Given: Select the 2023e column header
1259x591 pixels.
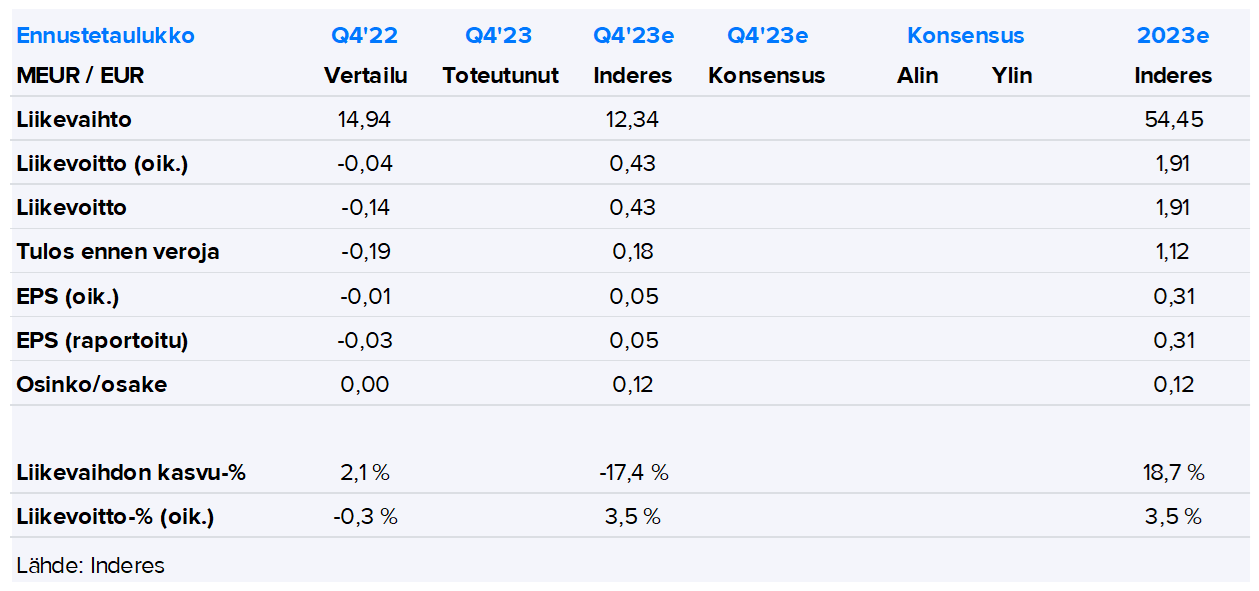Looking at the screenshot, I should tap(1172, 36).
